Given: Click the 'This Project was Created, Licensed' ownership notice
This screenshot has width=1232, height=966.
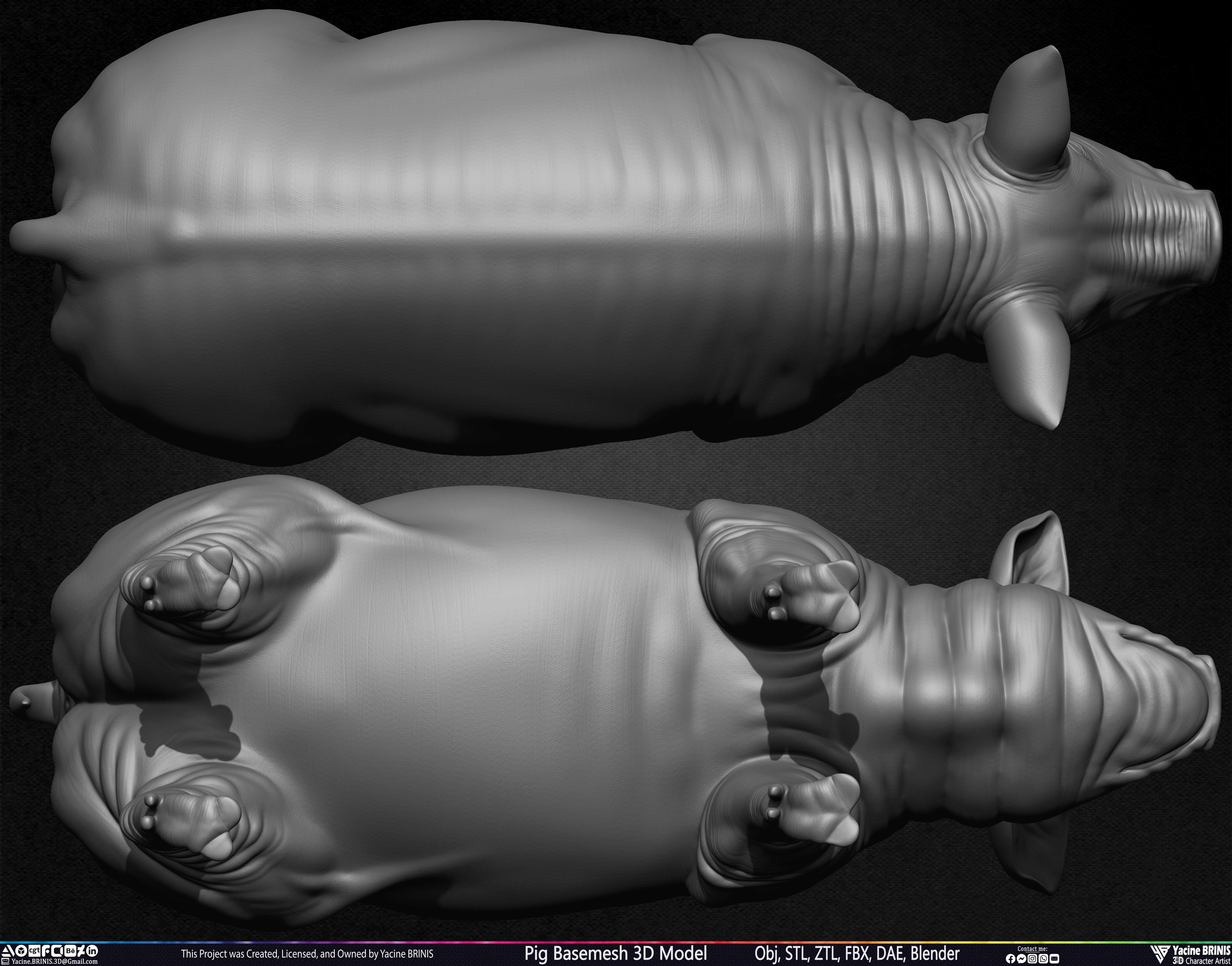Looking at the screenshot, I should point(307,954).
